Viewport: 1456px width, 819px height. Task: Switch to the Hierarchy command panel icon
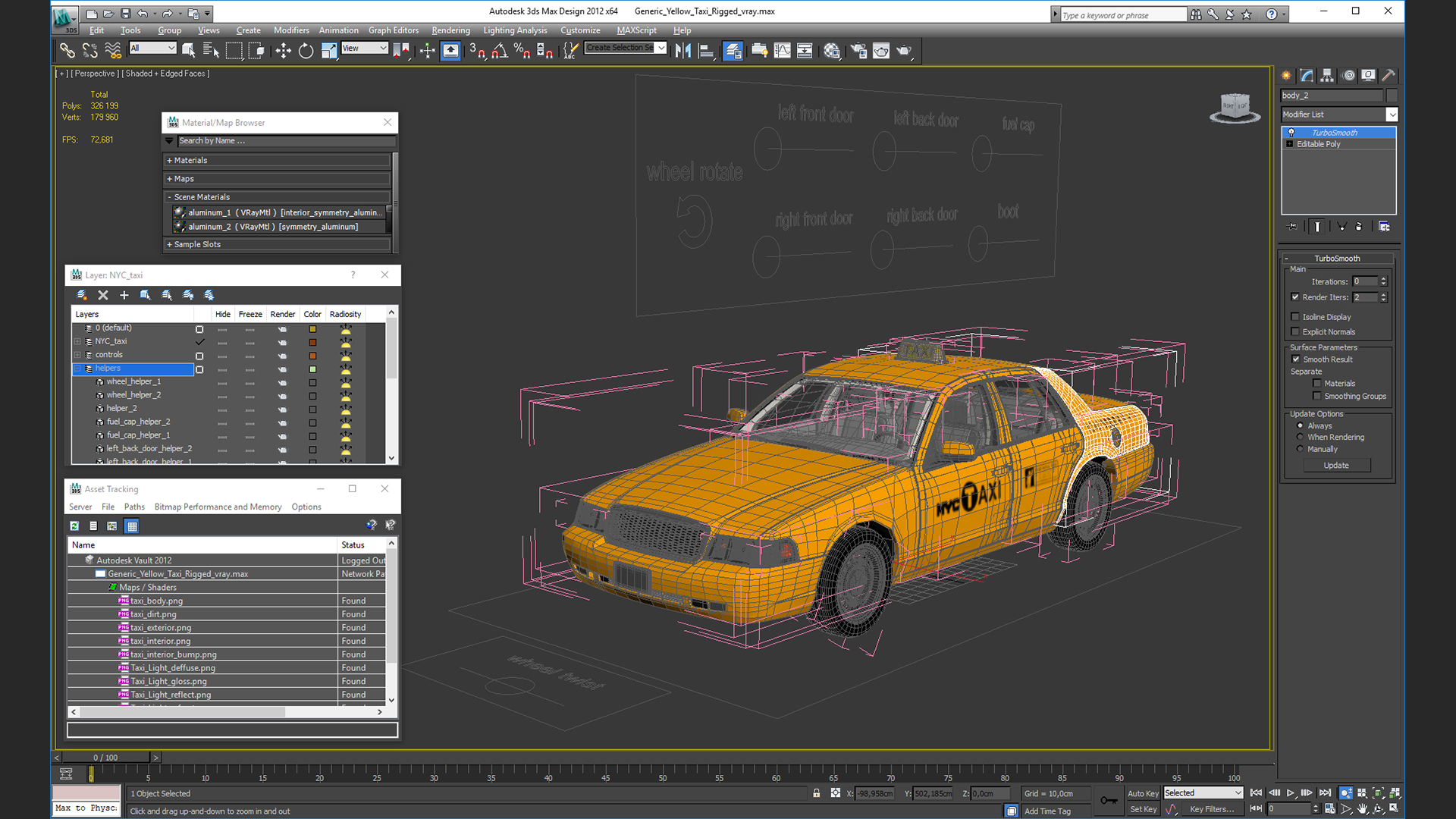tap(1327, 75)
